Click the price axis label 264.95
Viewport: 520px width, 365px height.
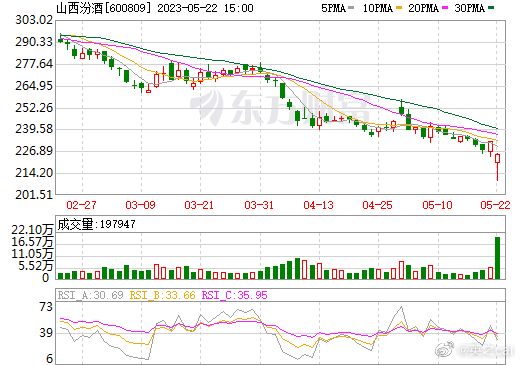coord(34,86)
